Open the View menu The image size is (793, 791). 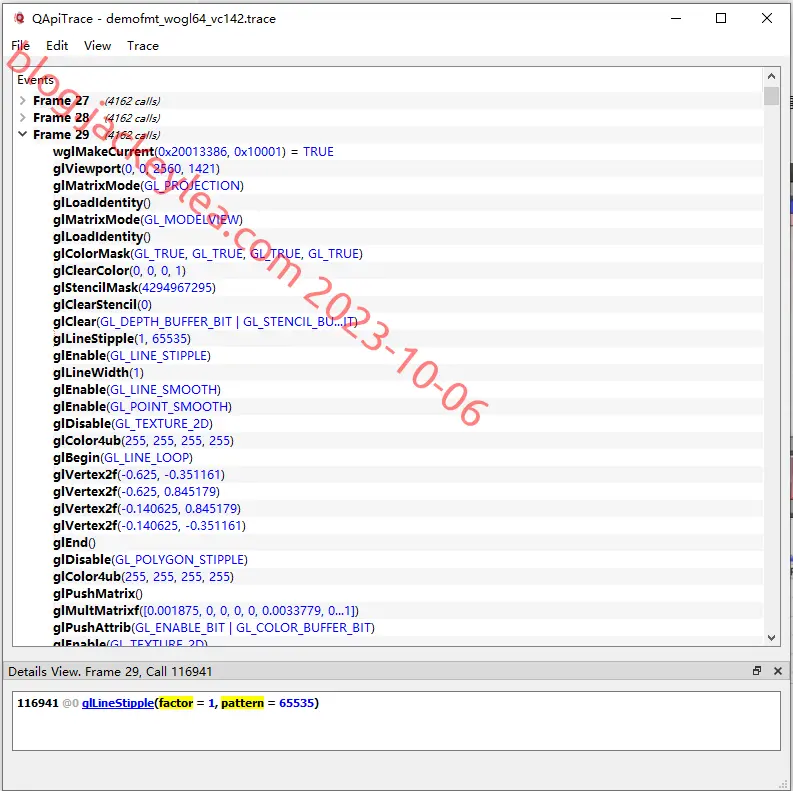click(x=97, y=46)
